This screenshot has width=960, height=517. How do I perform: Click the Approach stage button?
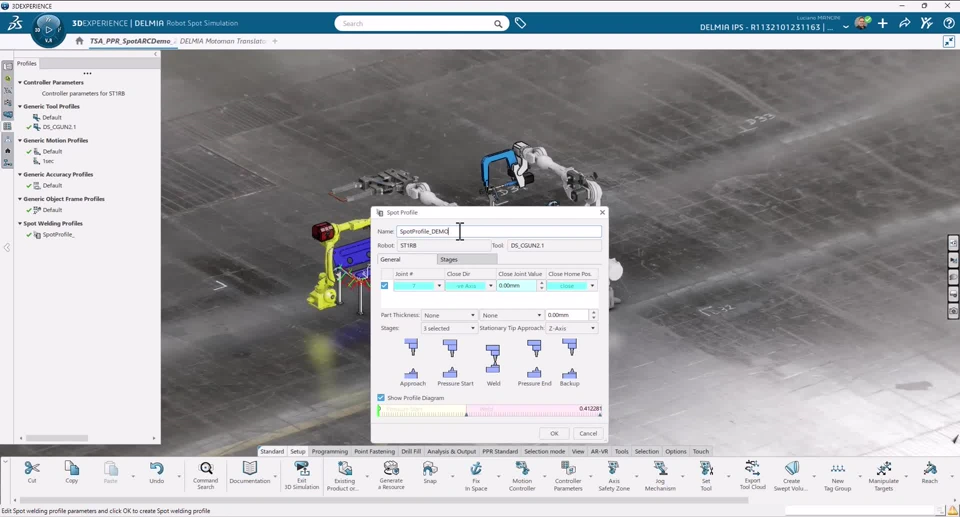pos(412,363)
